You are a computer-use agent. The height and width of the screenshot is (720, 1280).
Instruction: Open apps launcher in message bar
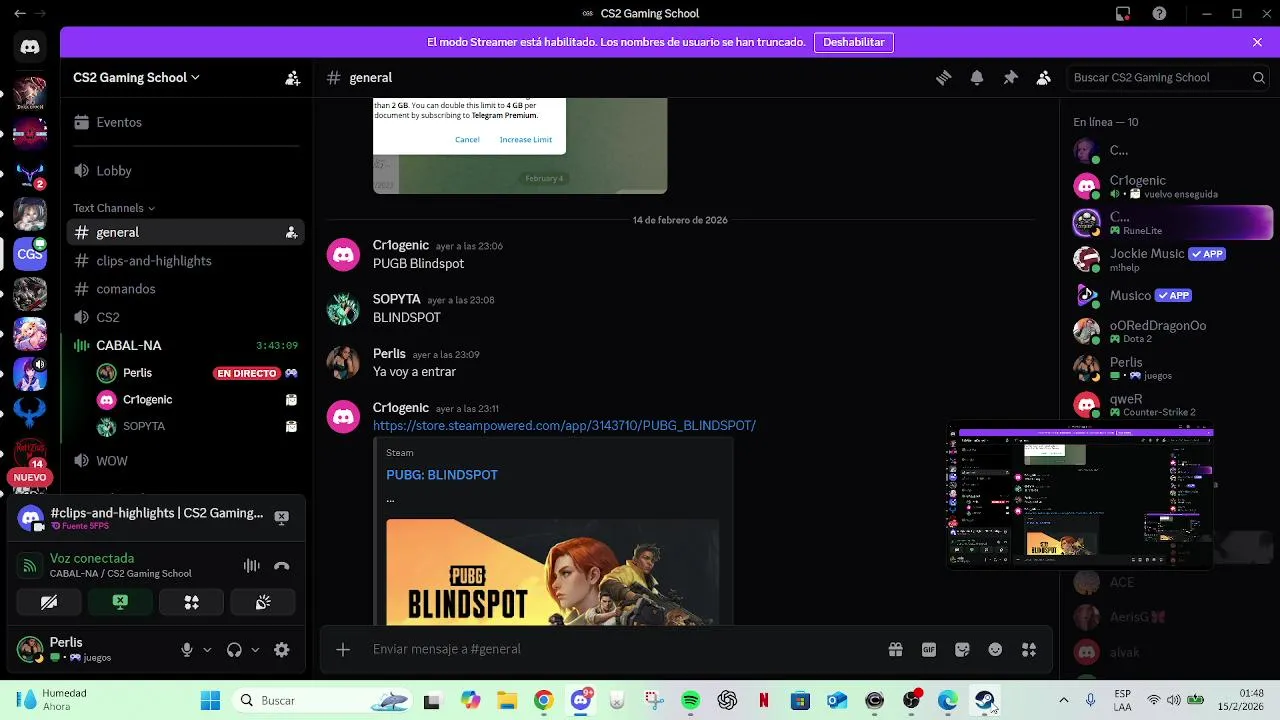click(1029, 649)
